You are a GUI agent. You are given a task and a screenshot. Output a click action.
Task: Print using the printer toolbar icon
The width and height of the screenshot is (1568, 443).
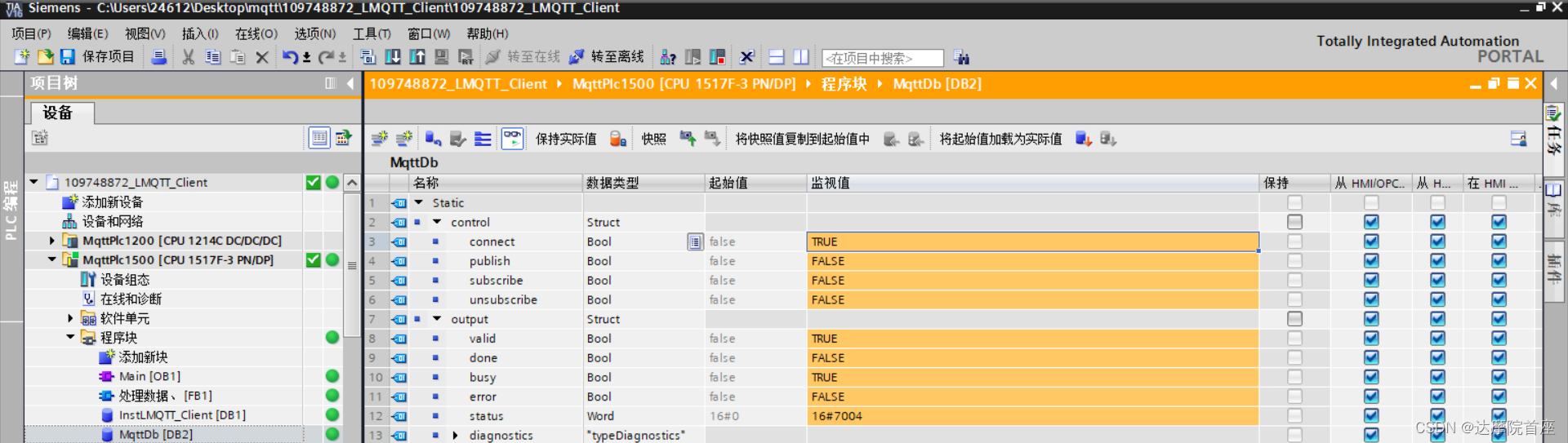coord(159,57)
